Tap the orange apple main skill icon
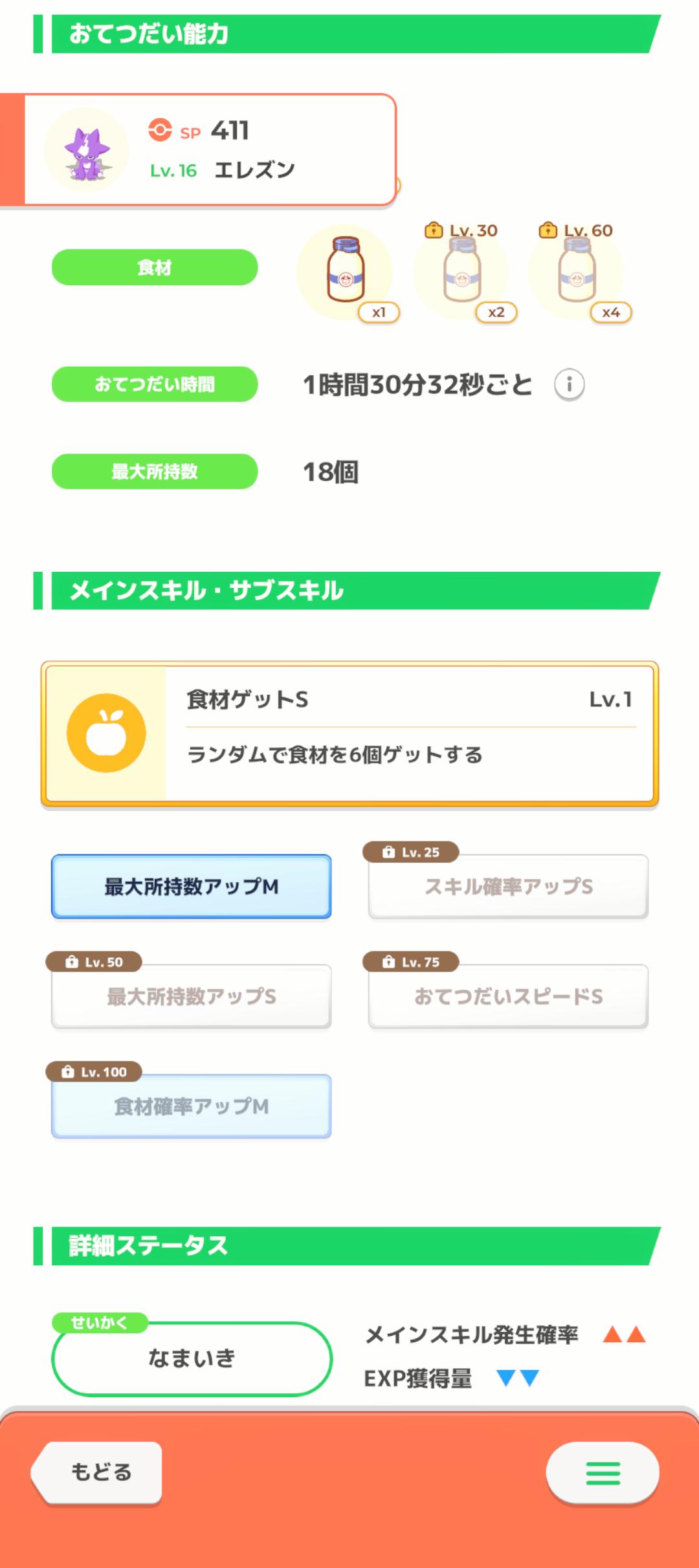 (x=106, y=733)
